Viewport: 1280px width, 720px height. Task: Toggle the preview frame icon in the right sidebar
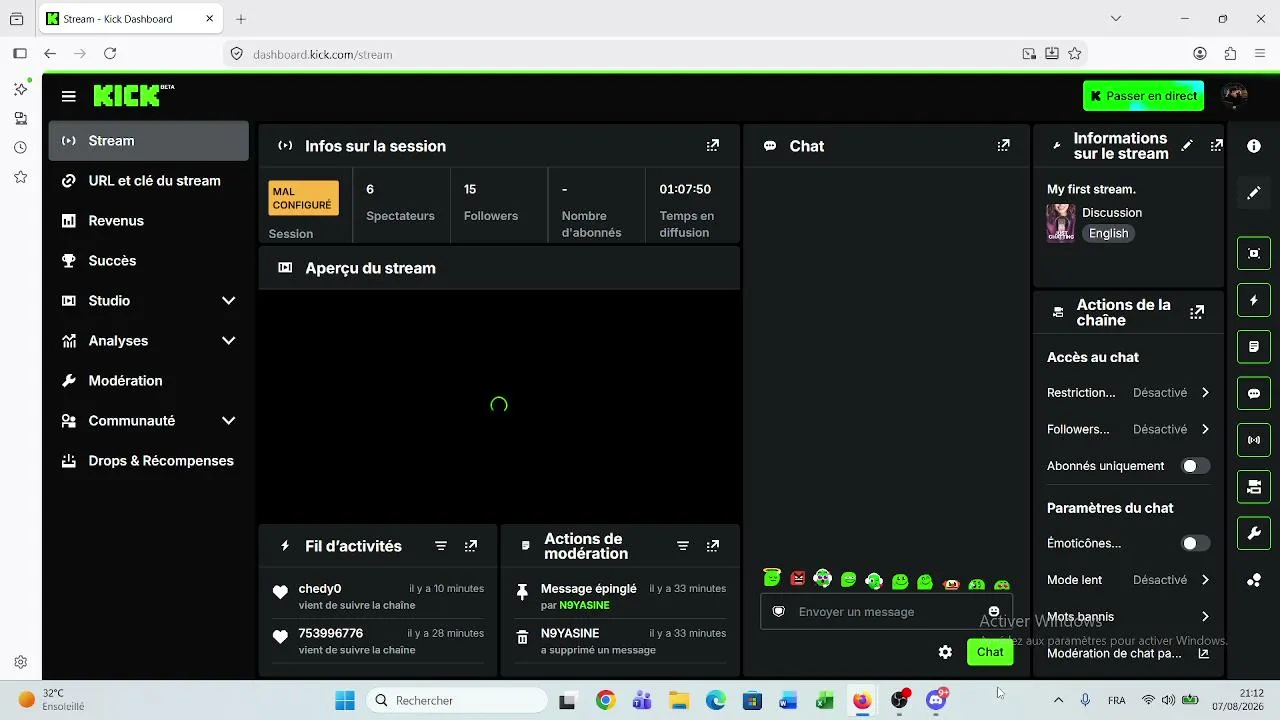[1254, 253]
